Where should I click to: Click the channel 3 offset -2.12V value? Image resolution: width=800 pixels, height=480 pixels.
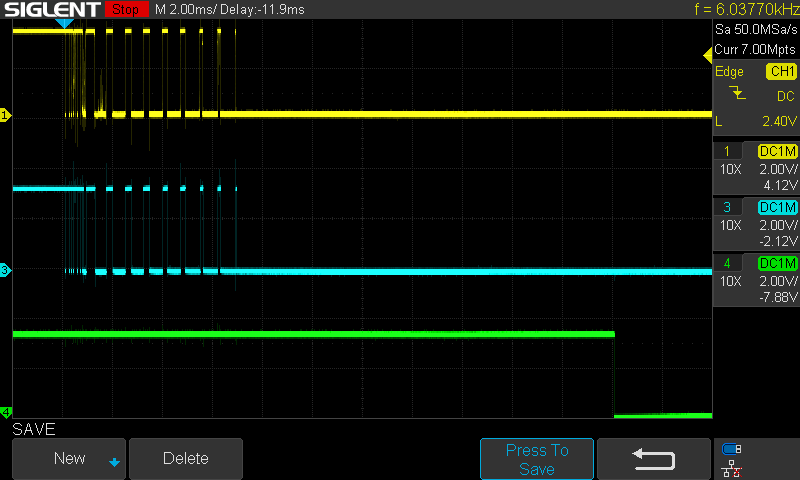coord(778,241)
